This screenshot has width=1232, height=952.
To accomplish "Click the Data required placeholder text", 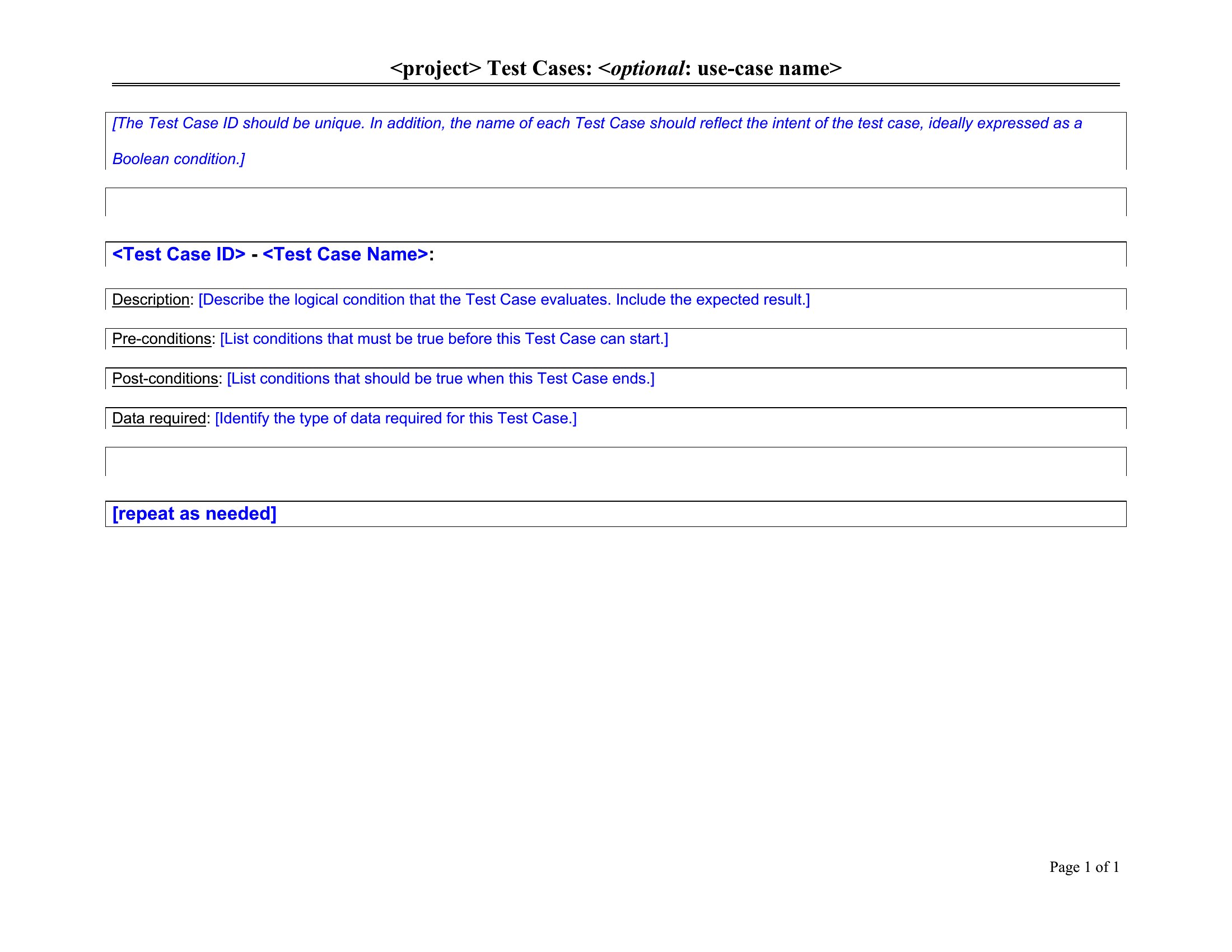I will (395, 418).
